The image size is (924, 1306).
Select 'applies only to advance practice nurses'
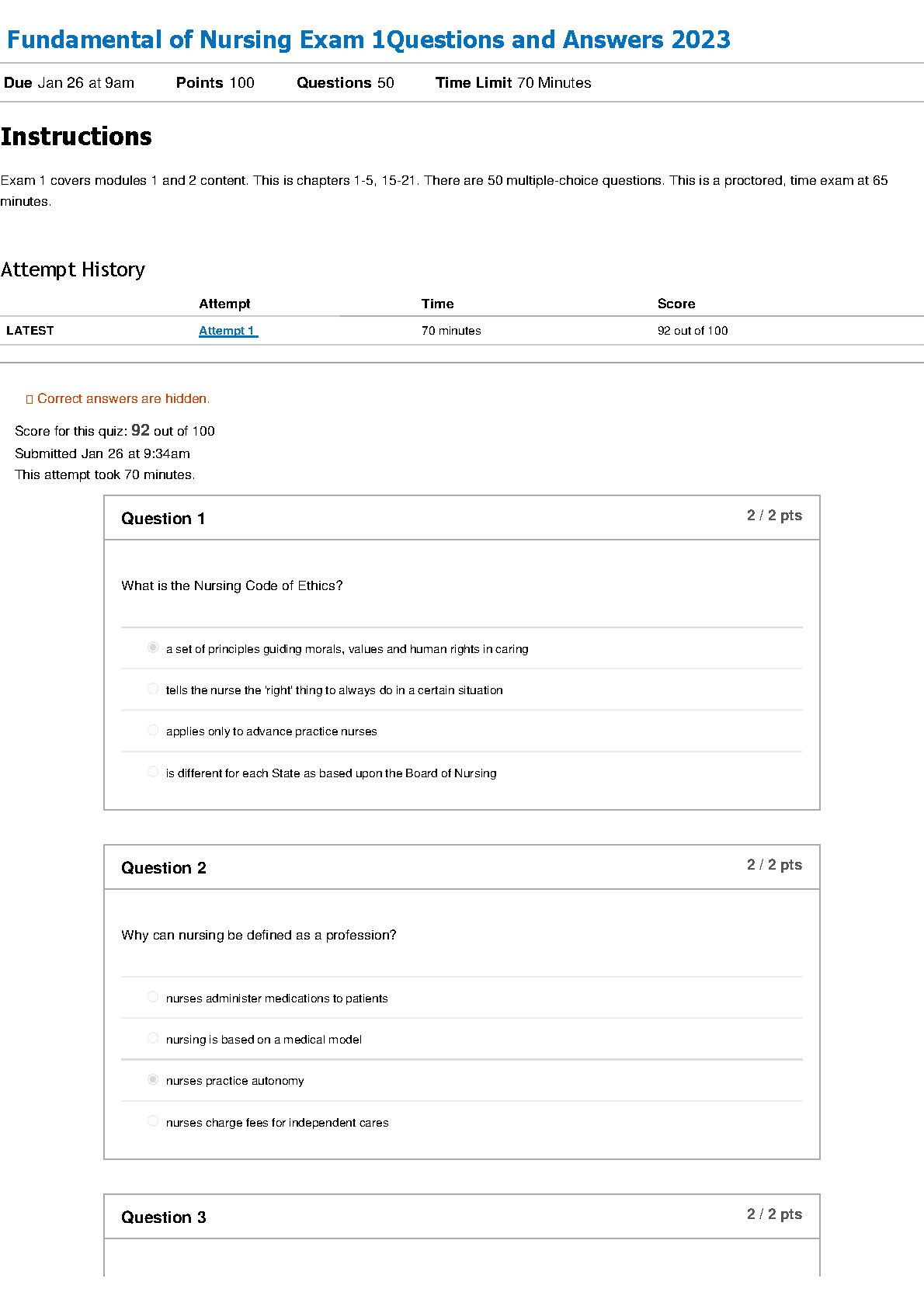[x=153, y=730]
